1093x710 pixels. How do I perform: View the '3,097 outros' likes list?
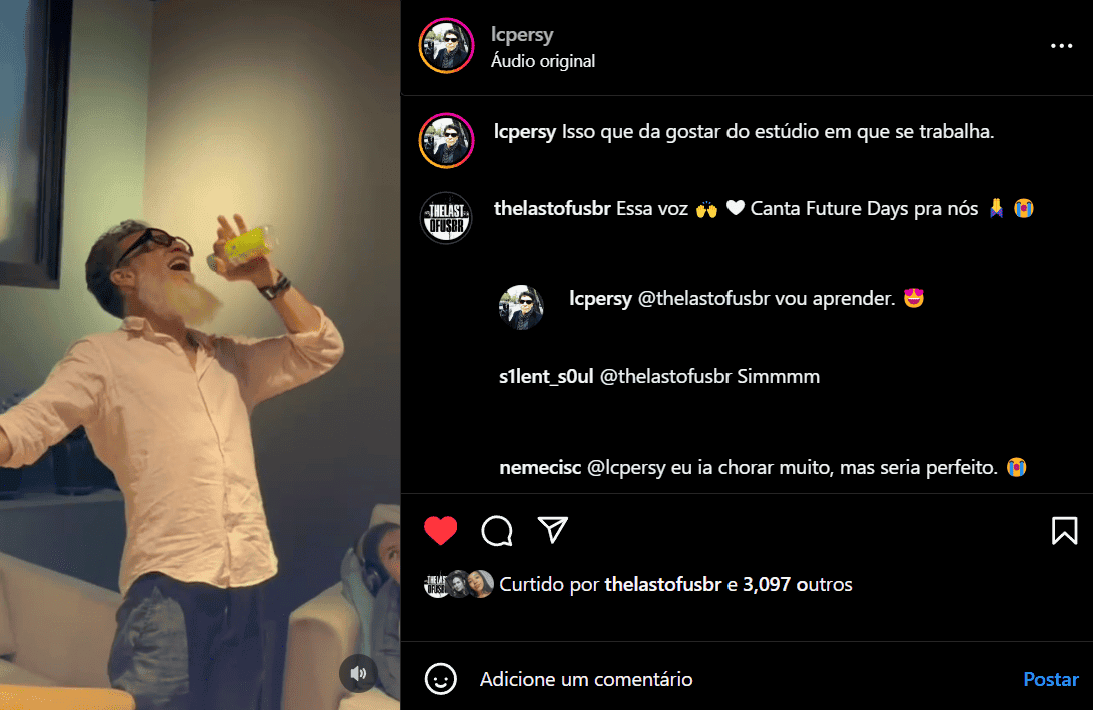(x=797, y=585)
